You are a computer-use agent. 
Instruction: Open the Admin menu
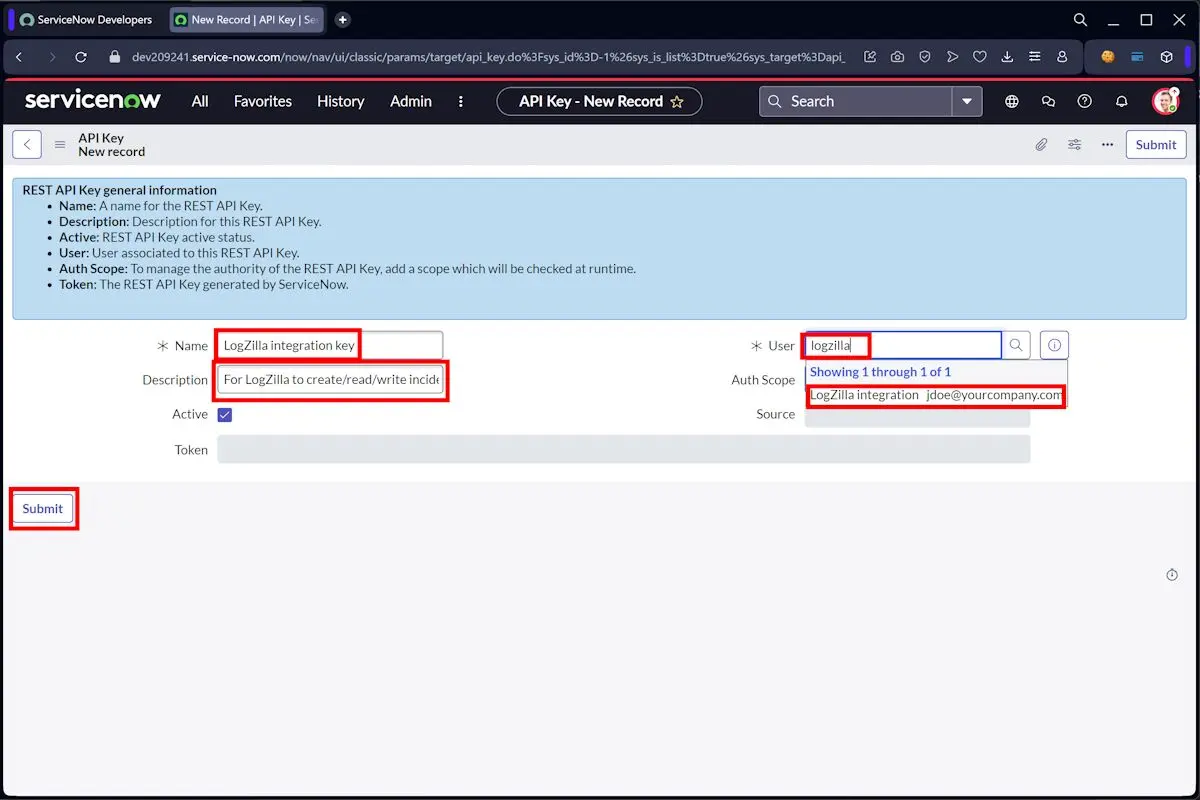tap(410, 101)
